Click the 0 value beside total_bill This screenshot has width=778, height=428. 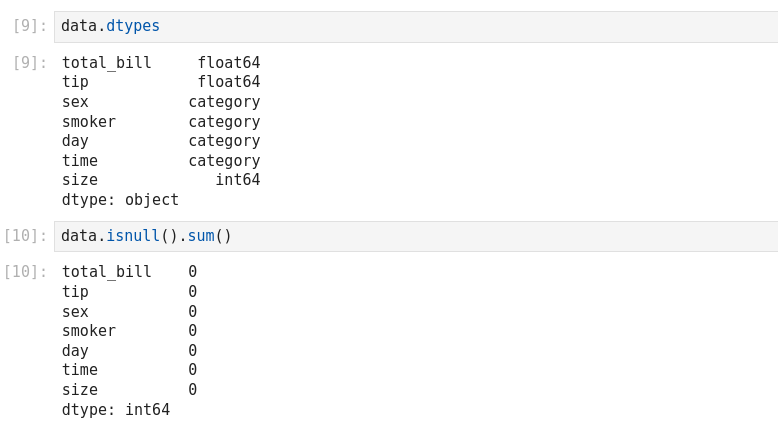click(193, 272)
